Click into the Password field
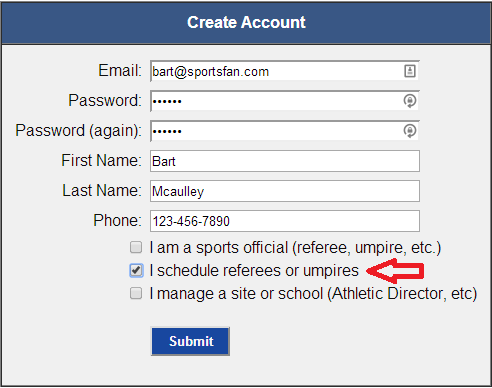Image resolution: width=492 pixels, height=388 pixels. point(285,101)
